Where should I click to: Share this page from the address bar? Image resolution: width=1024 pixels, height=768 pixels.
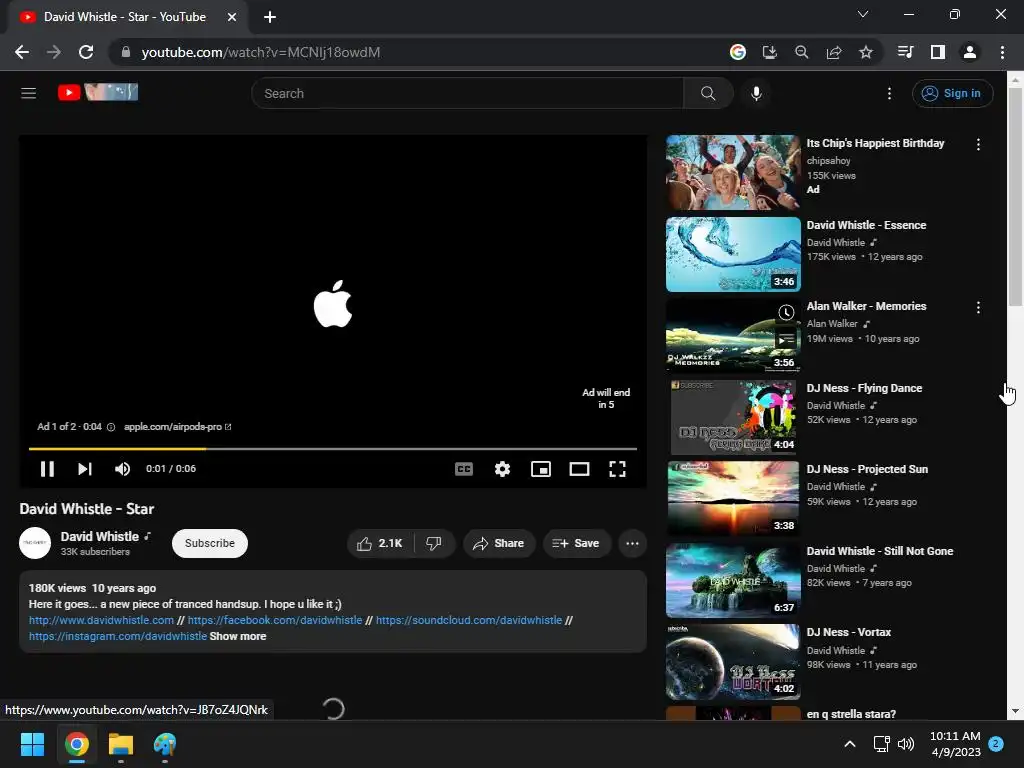(834, 52)
